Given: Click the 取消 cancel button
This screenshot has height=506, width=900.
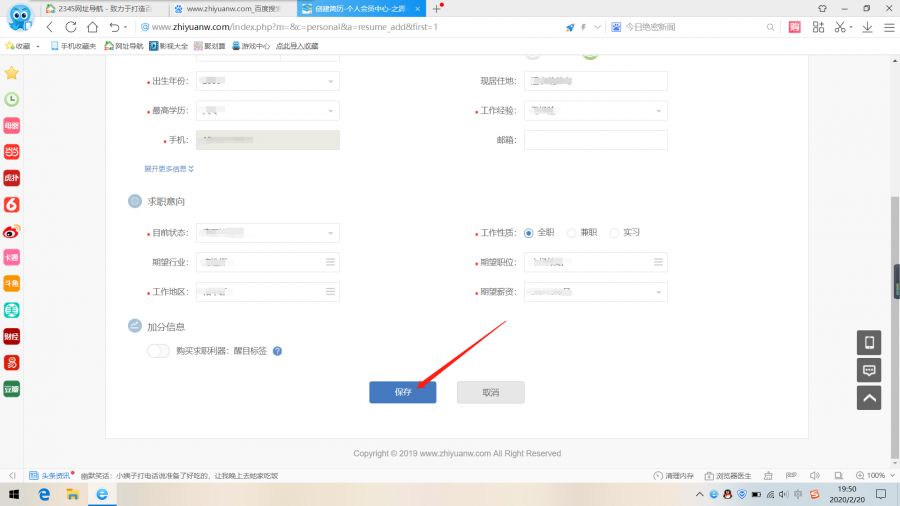Looking at the screenshot, I should 490,392.
